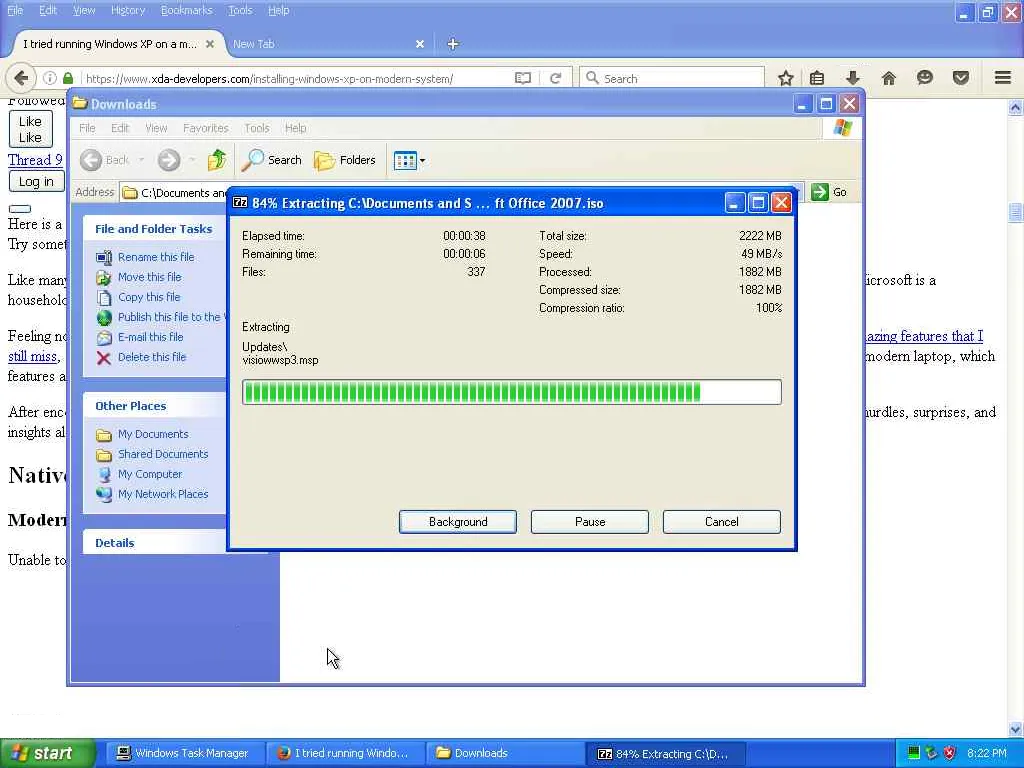The image size is (1024, 768).
Task: Open View menu in Downloads window
Action: [x=156, y=128]
